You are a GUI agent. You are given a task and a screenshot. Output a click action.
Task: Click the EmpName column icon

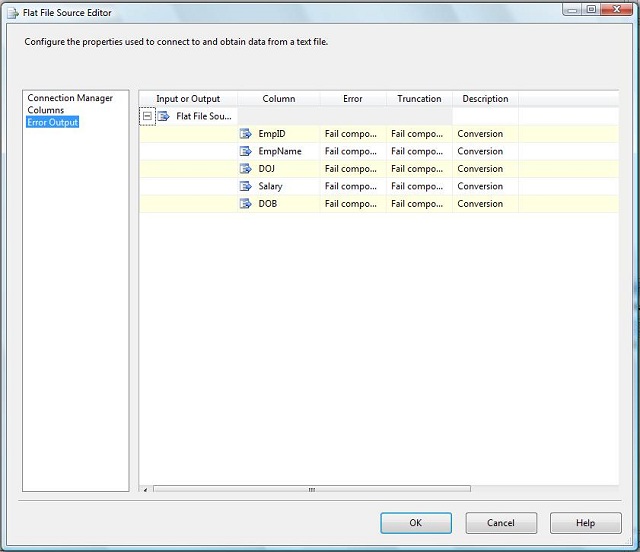pyautogui.click(x=246, y=151)
